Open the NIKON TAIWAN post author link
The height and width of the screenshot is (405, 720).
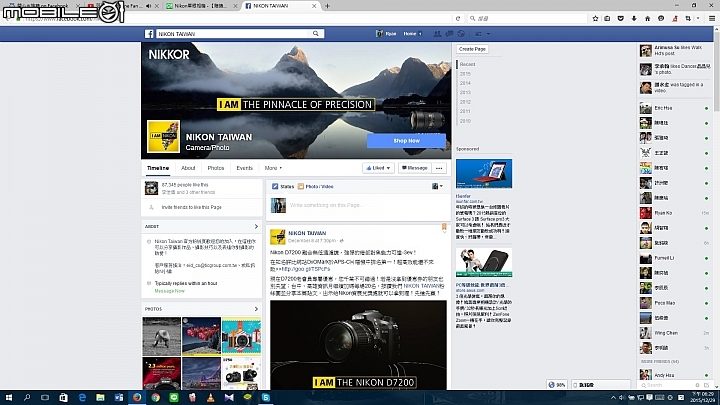(x=307, y=233)
